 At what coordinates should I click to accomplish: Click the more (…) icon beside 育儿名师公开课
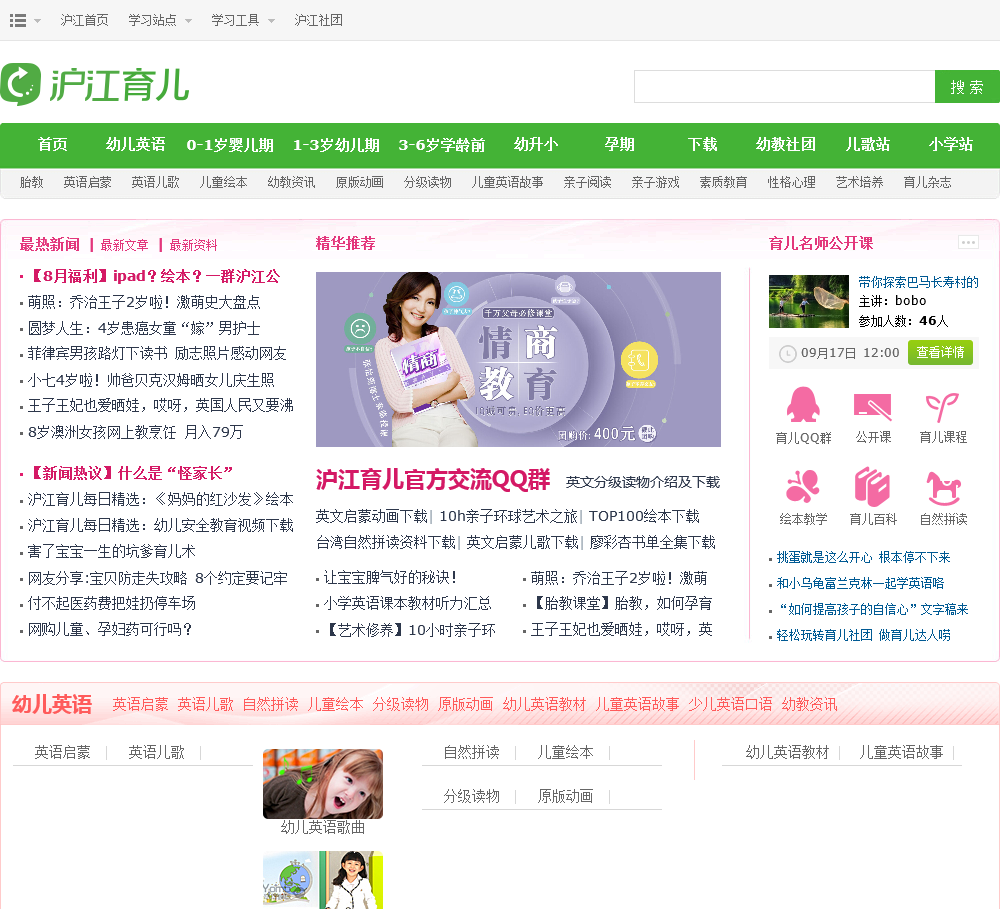[x=968, y=242]
